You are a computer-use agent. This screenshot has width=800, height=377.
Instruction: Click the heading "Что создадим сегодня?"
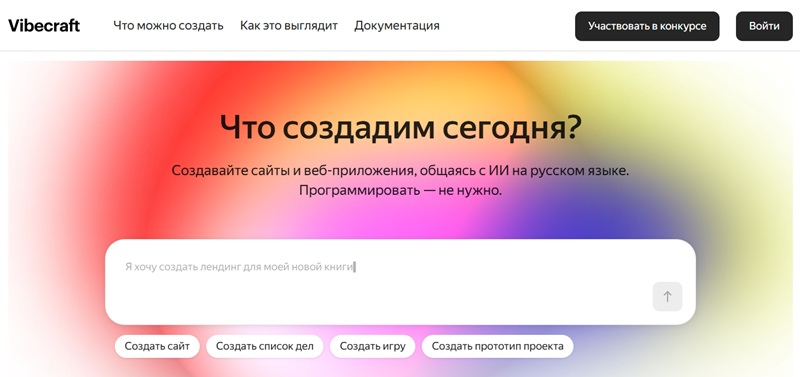[400, 127]
